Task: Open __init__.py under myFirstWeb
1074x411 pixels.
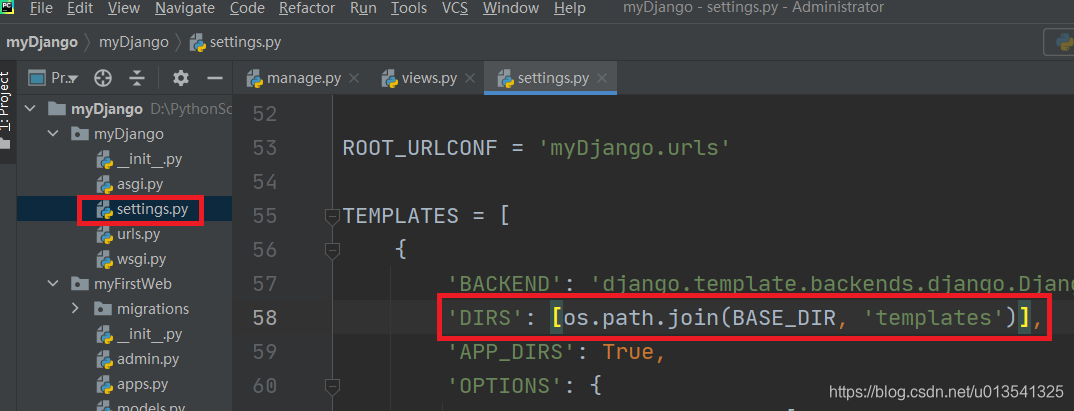Action: click(149, 334)
